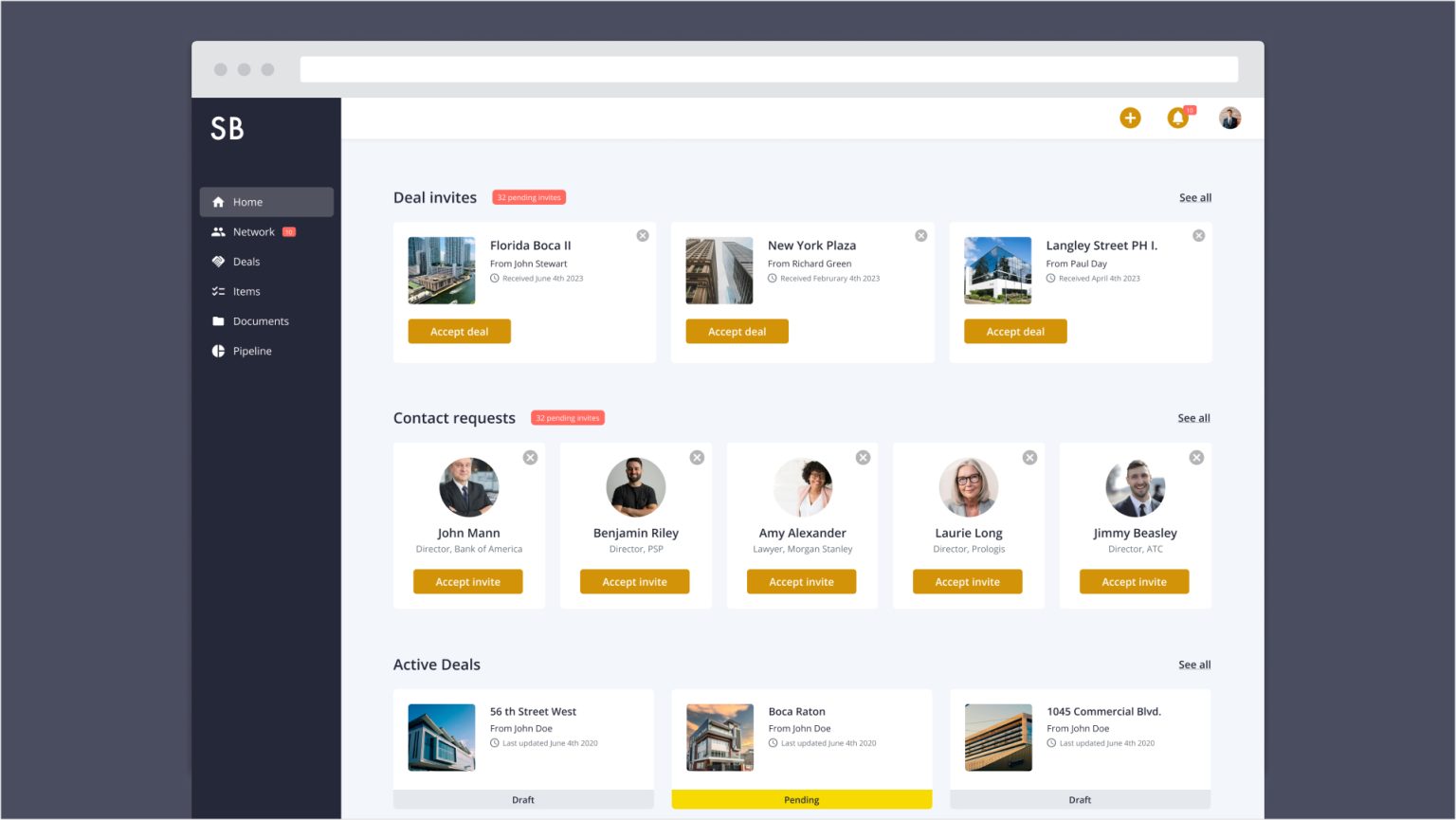This screenshot has width=1456, height=820.
Task: Dismiss the Langley Street PH I. invite
Action: tap(1198, 235)
